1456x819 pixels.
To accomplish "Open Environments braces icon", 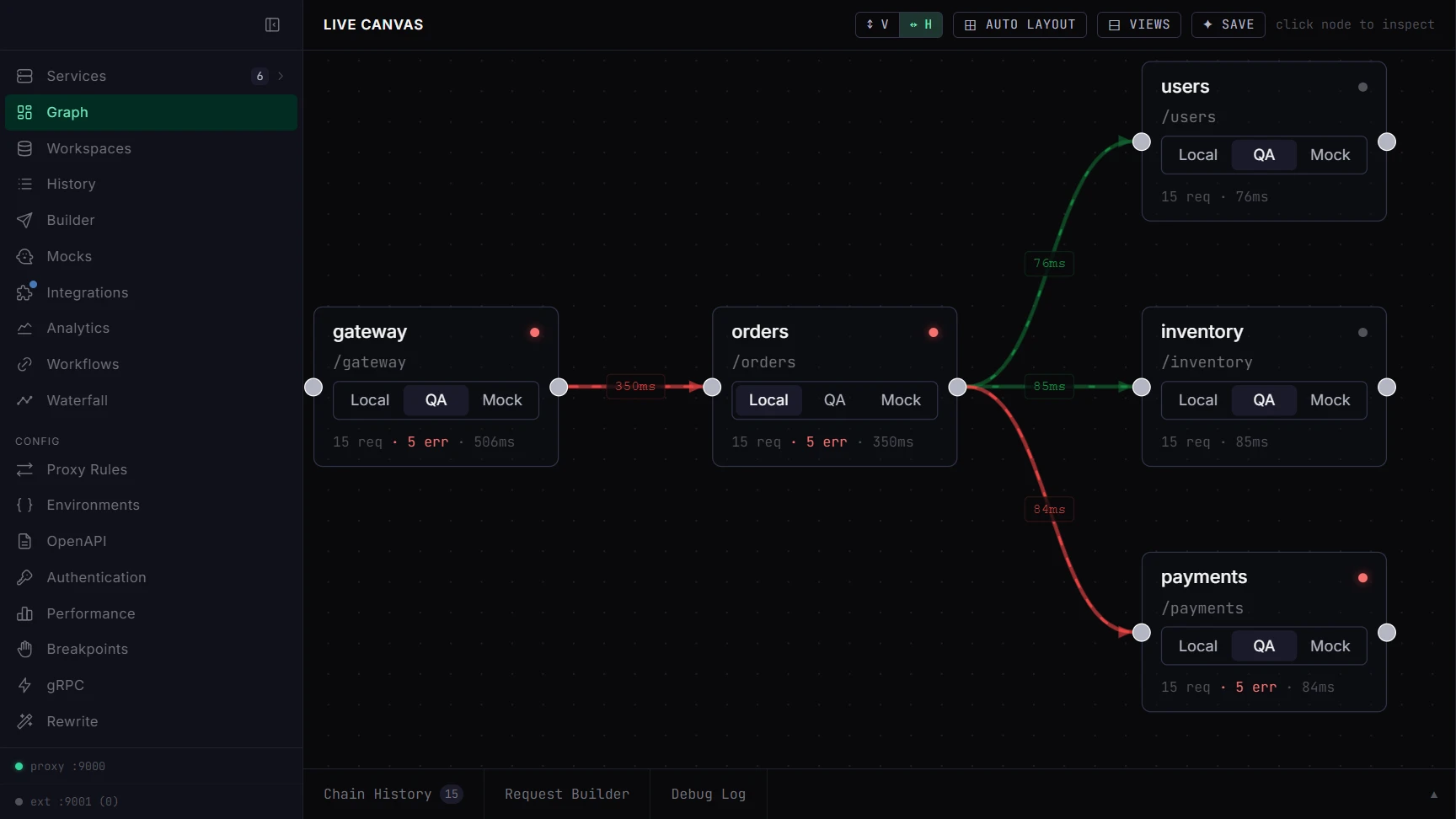I will click(x=24, y=505).
